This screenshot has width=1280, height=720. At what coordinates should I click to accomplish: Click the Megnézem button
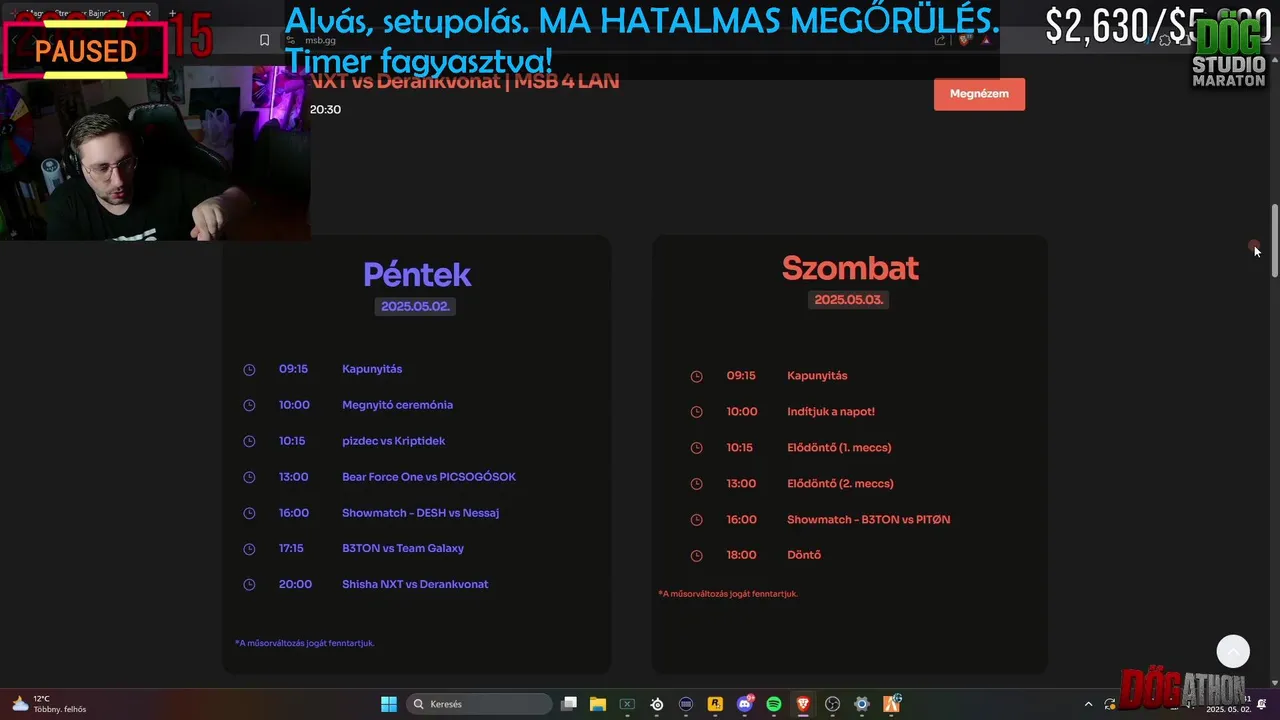[x=979, y=94]
